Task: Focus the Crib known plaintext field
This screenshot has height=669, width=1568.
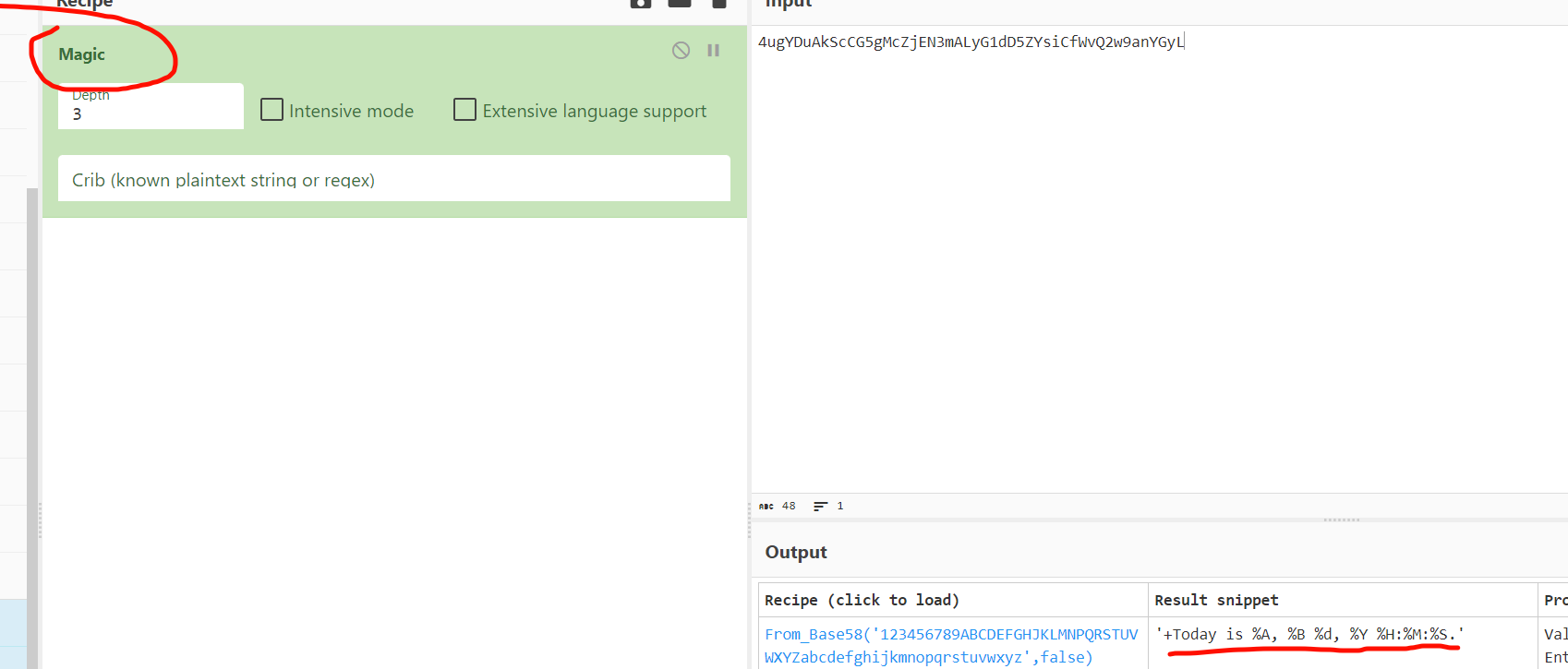Action: point(394,180)
